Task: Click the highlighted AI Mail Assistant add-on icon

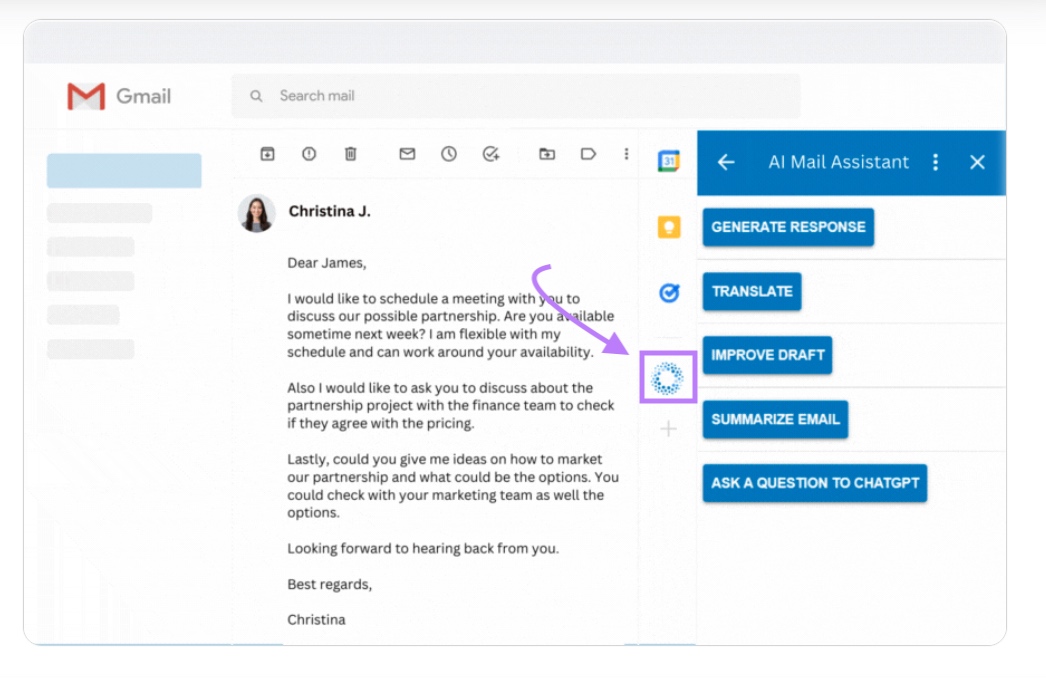Action: [x=668, y=378]
